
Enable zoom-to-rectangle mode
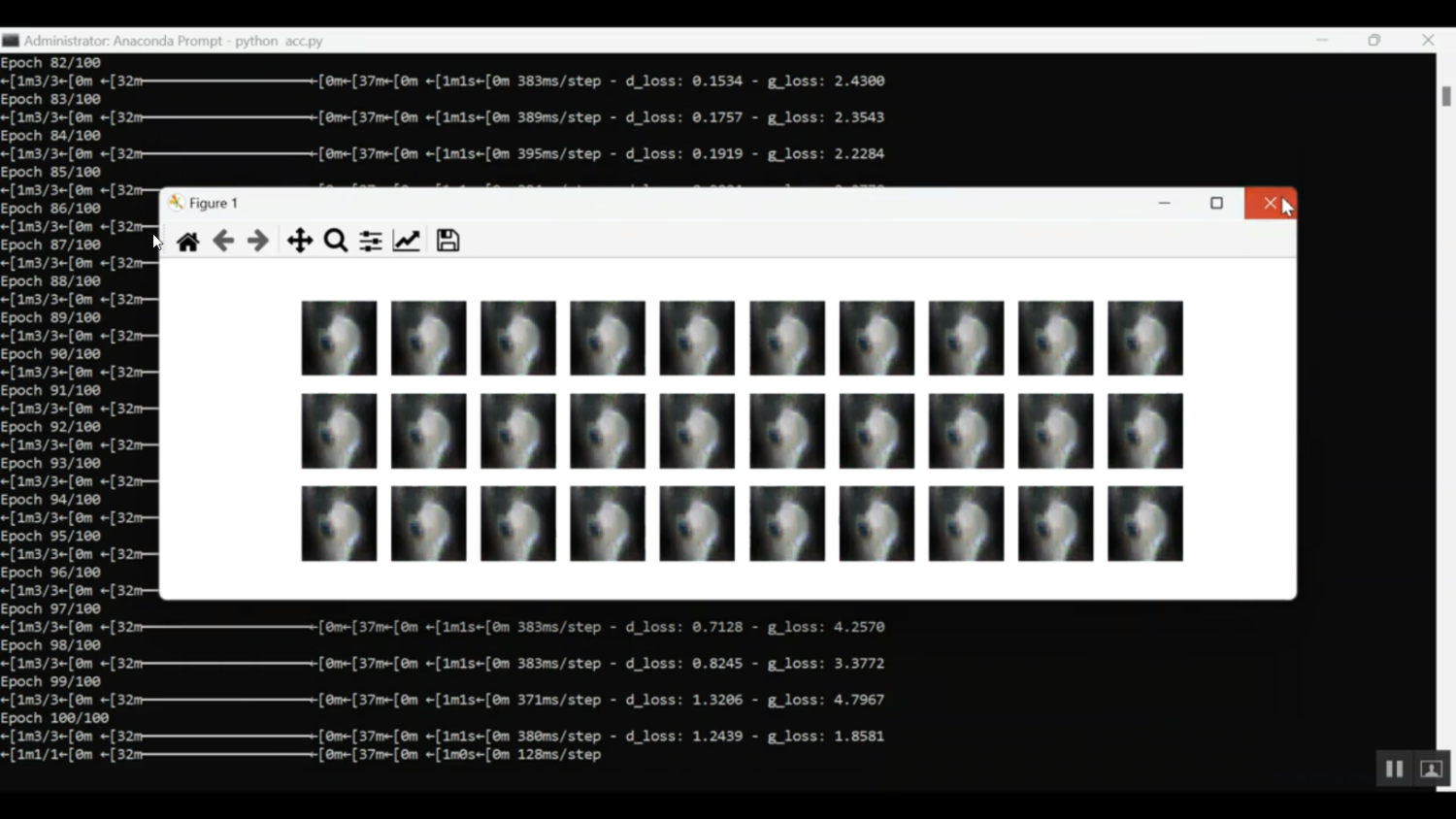(x=335, y=240)
